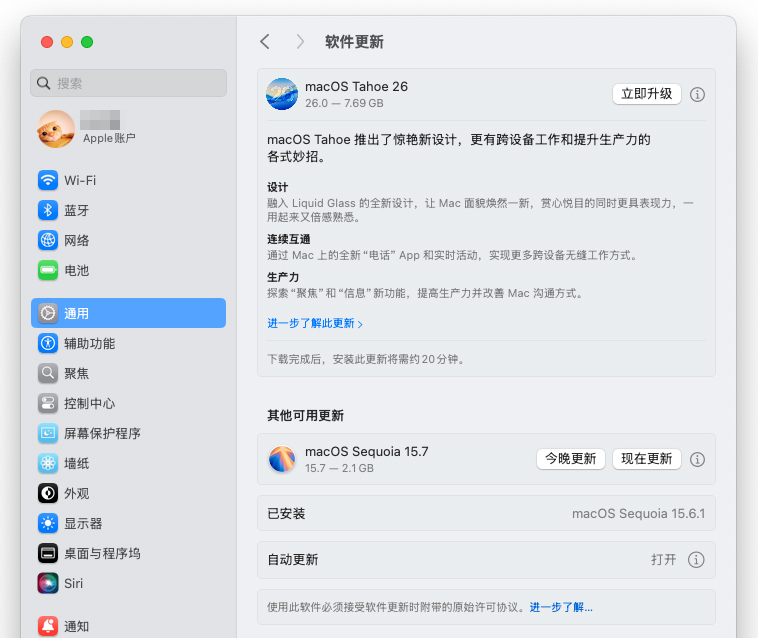Select the 蓝牙 label in sidebar
The height and width of the screenshot is (638, 758).
pyautogui.click(x=76, y=210)
